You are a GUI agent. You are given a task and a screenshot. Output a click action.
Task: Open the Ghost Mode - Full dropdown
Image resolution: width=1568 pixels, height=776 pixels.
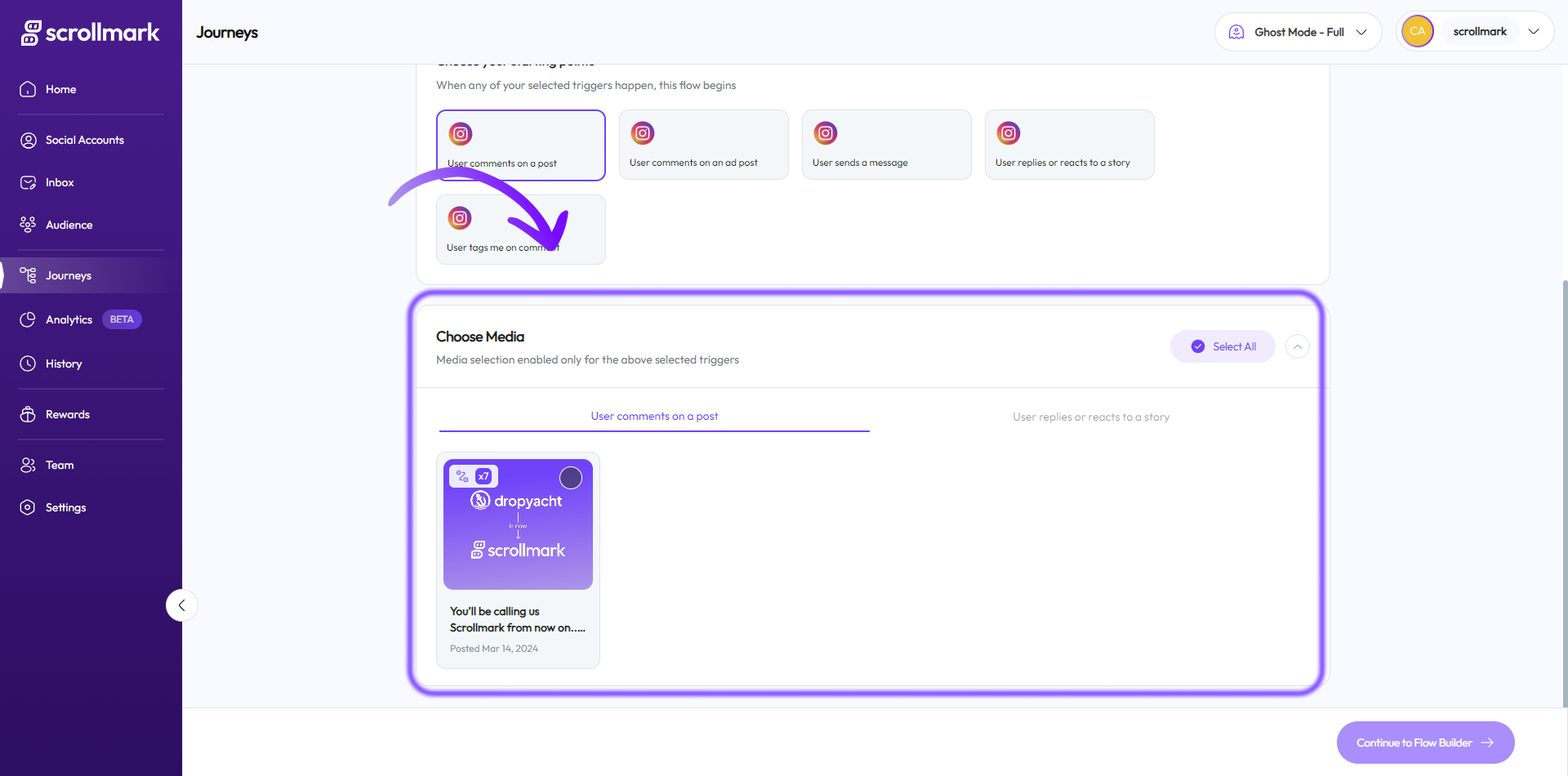(1298, 32)
